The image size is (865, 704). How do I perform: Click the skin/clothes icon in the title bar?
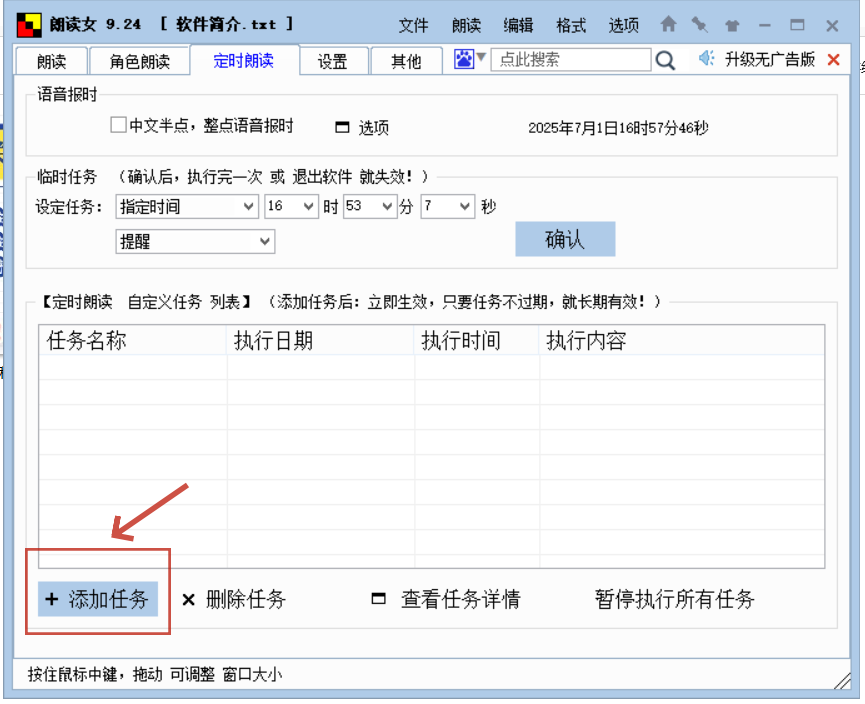click(x=730, y=23)
